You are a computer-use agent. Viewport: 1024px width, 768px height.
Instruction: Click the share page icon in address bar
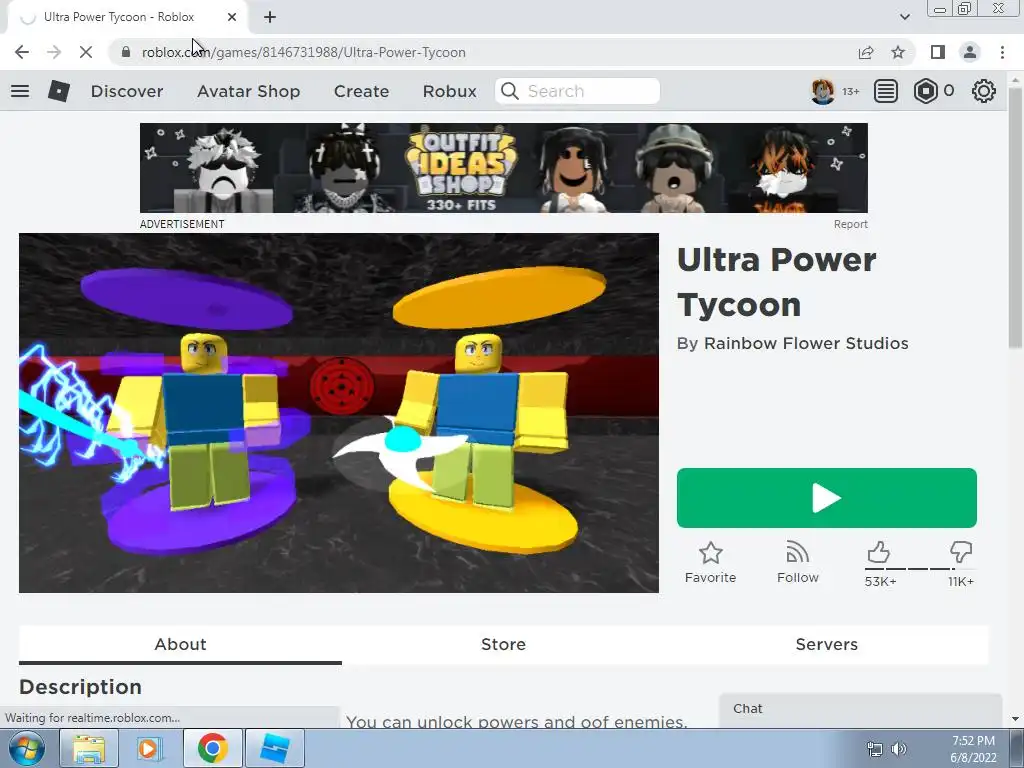(x=866, y=52)
